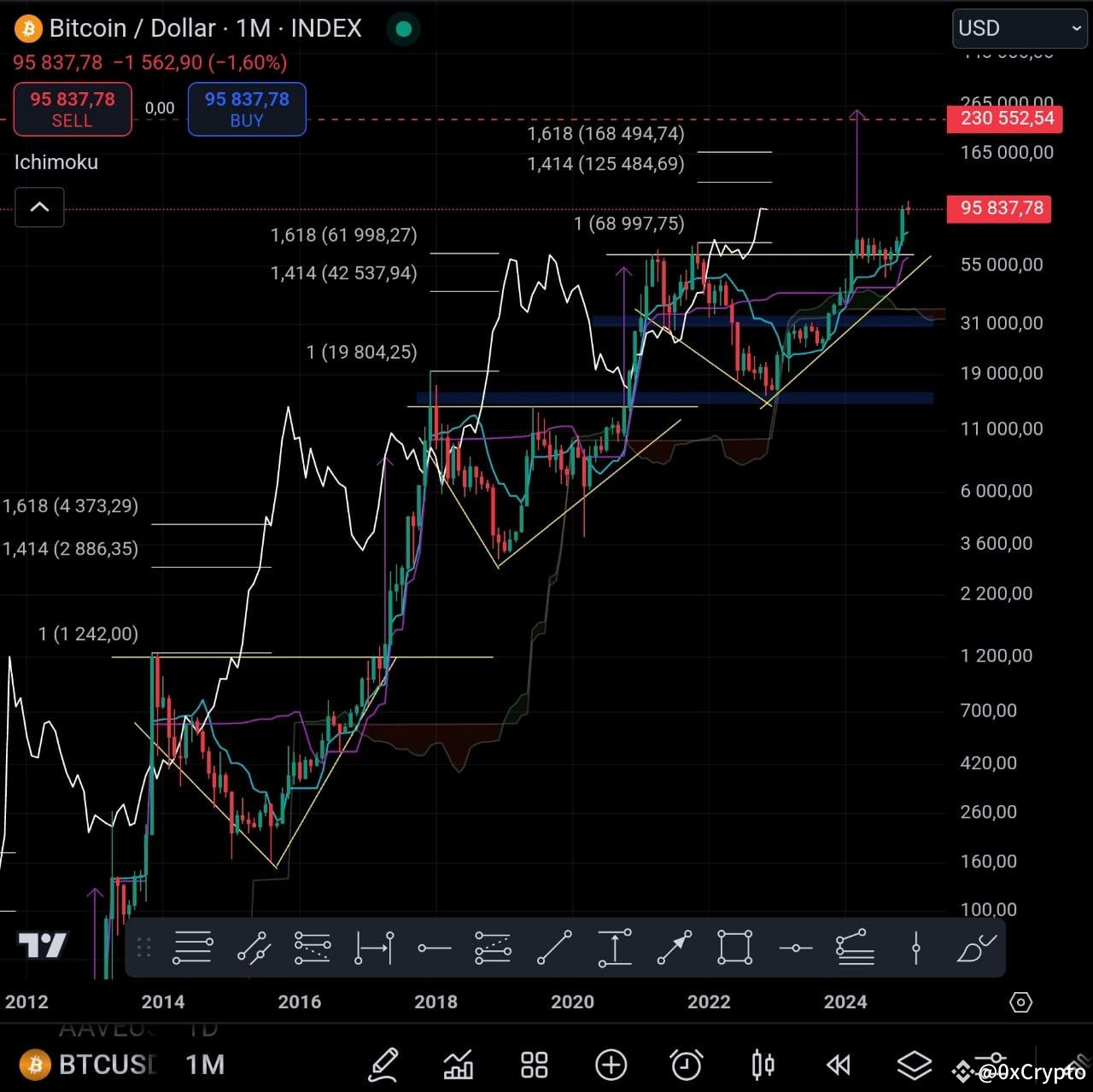Collapse the indicator legend with the chevron
1093x1092 pixels.
(39, 207)
